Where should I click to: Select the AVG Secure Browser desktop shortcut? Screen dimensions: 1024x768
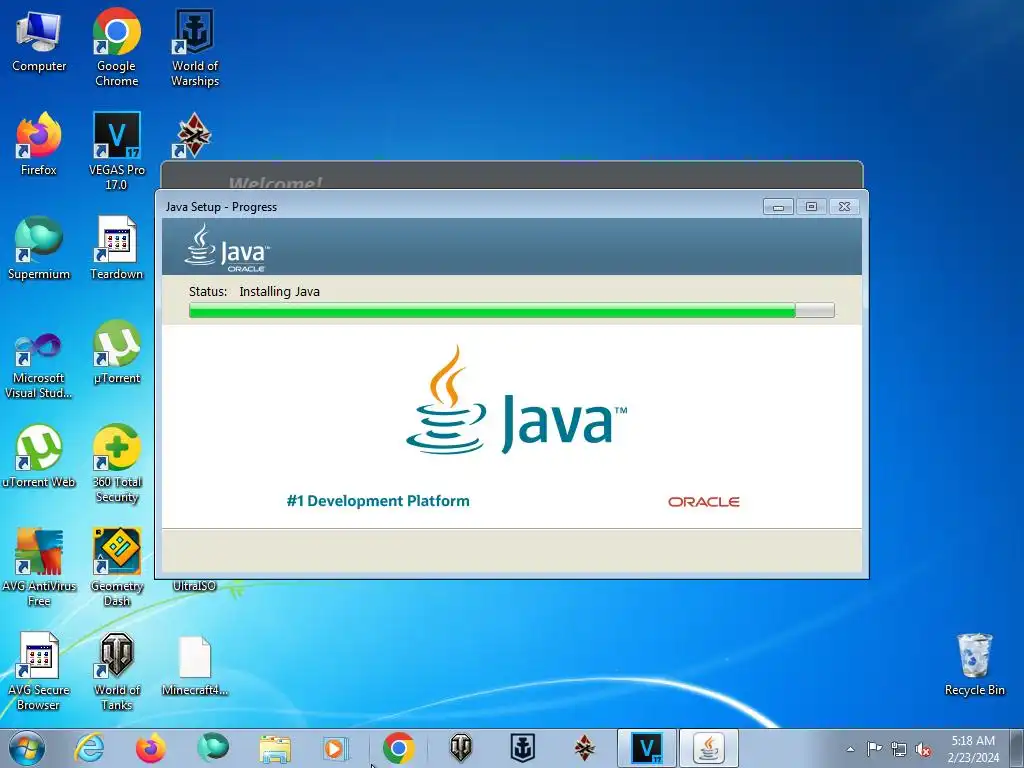point(39,671)
